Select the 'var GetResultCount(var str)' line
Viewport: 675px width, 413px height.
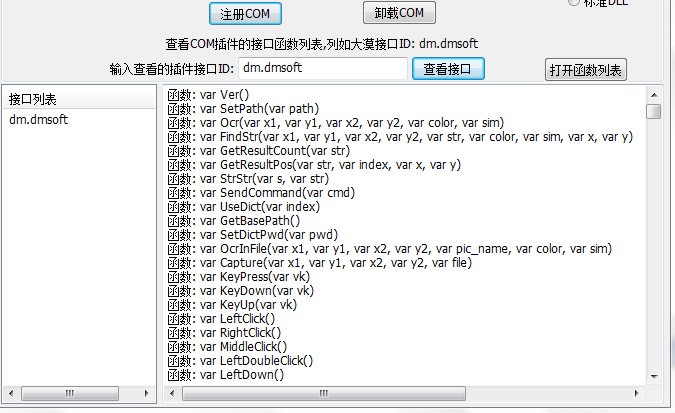click(259, 151)
